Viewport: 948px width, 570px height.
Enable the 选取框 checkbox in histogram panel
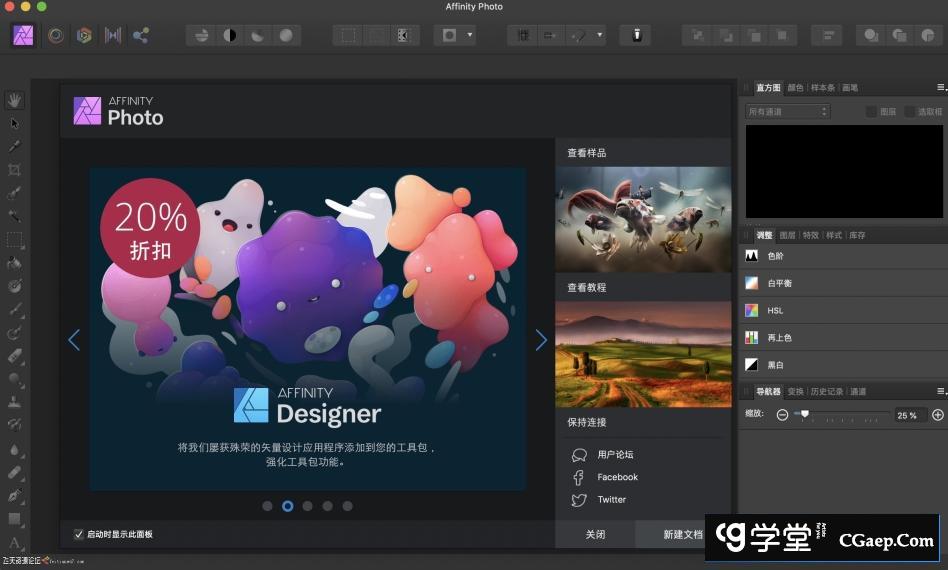[909, 112]
